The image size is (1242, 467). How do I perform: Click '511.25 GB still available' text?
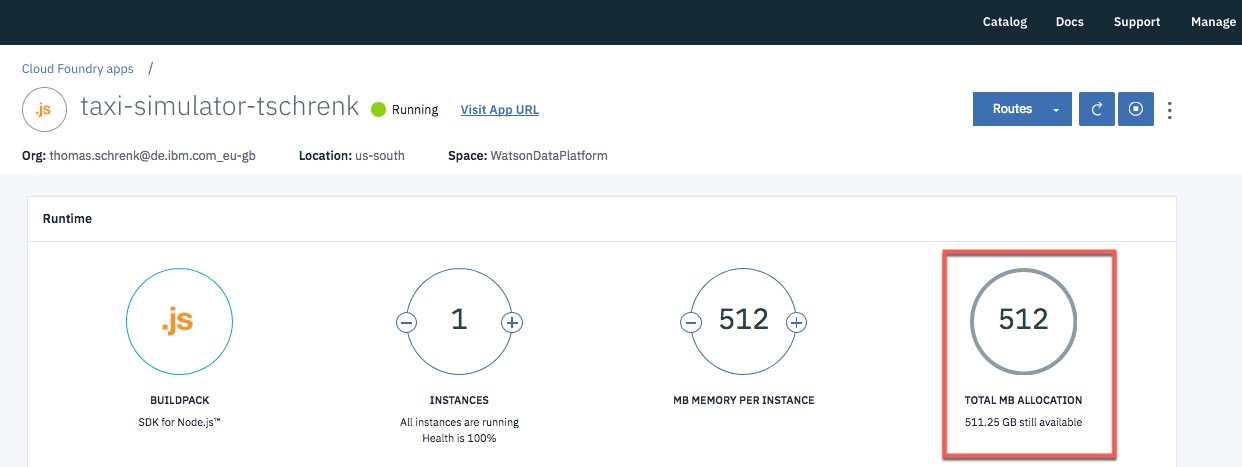point(1023,422)
